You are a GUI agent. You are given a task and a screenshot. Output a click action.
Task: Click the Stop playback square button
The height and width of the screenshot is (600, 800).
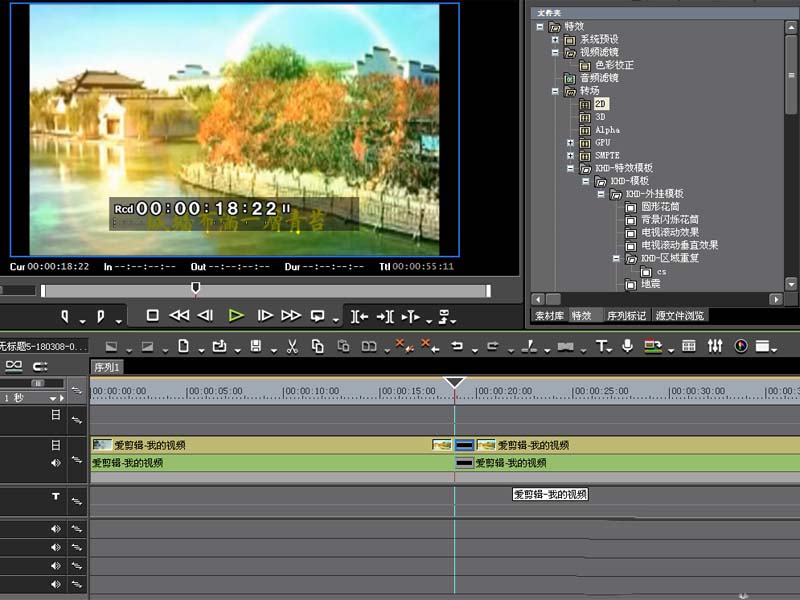152,316
